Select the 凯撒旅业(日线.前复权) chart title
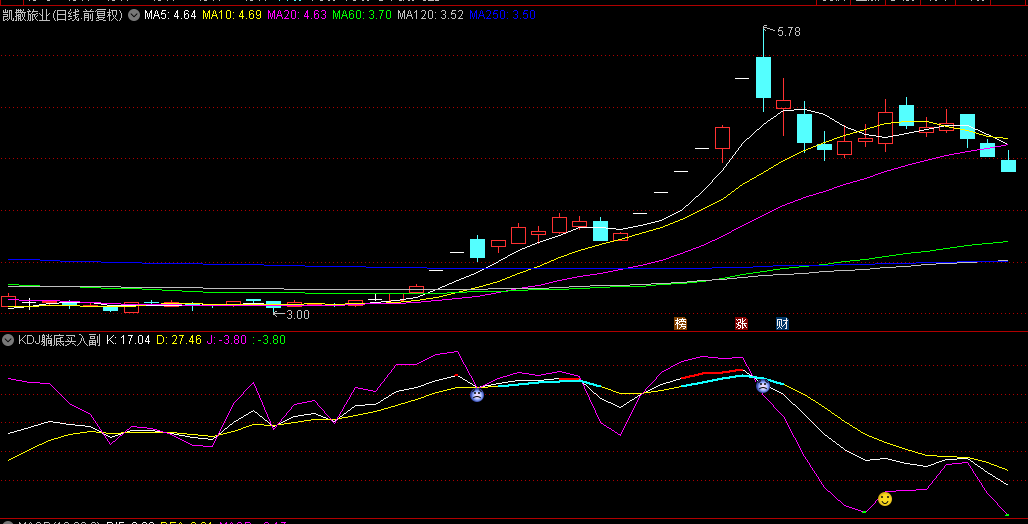 (x=62, y=15)
